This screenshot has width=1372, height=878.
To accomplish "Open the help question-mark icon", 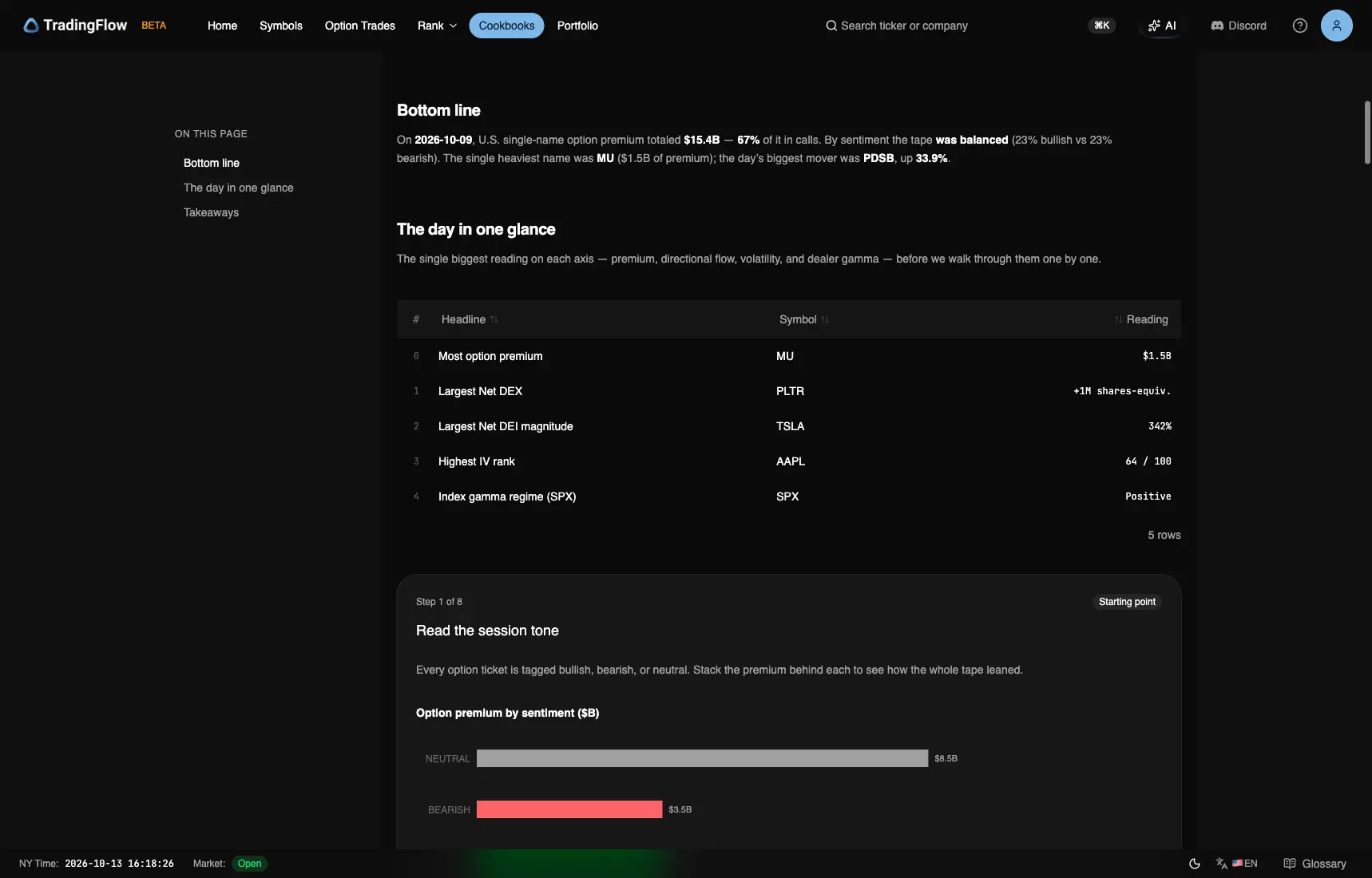I will coord(1300,26).
